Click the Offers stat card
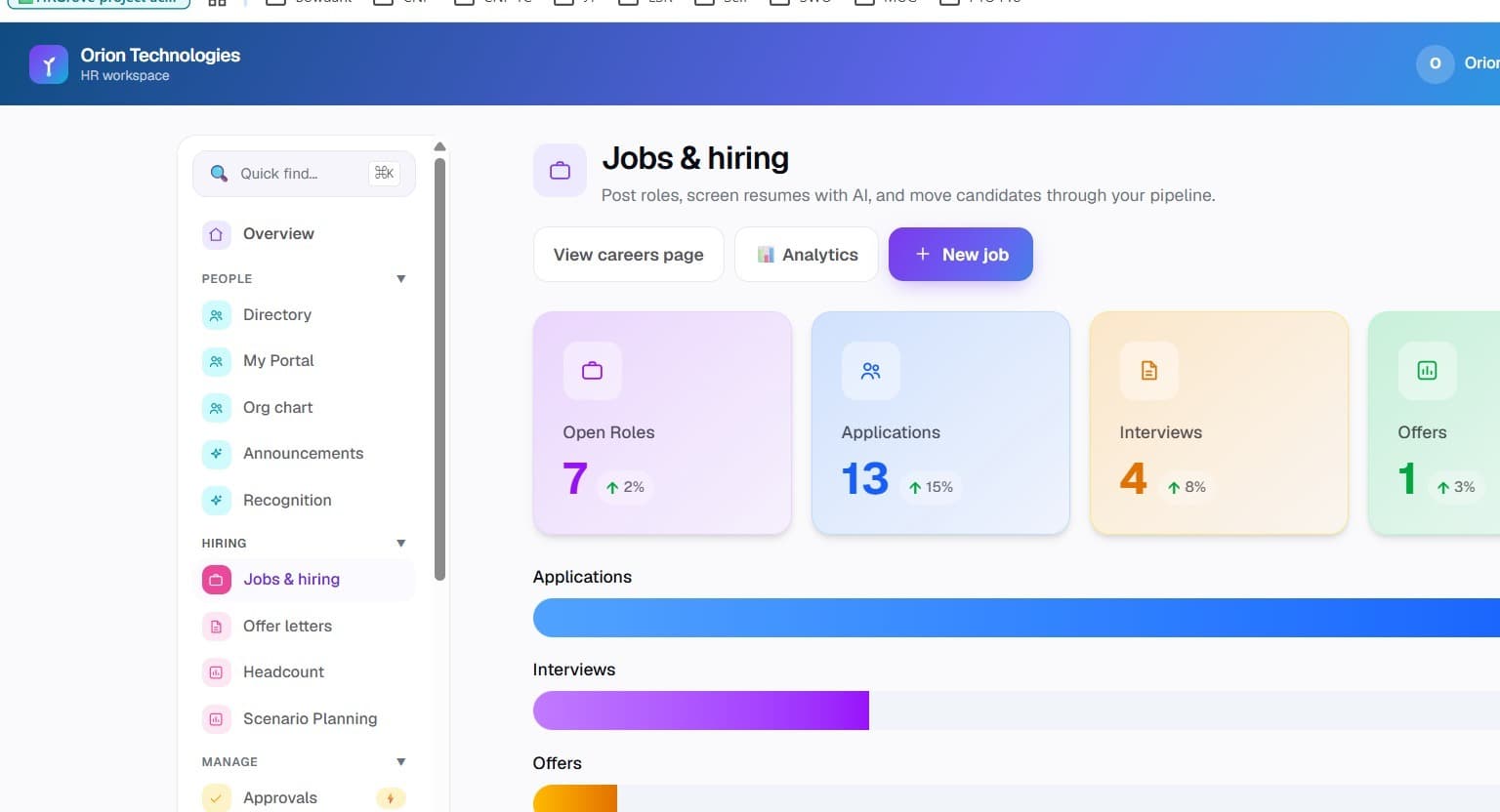Viewport: 1500px width, 812px height. coord(1435,424)
